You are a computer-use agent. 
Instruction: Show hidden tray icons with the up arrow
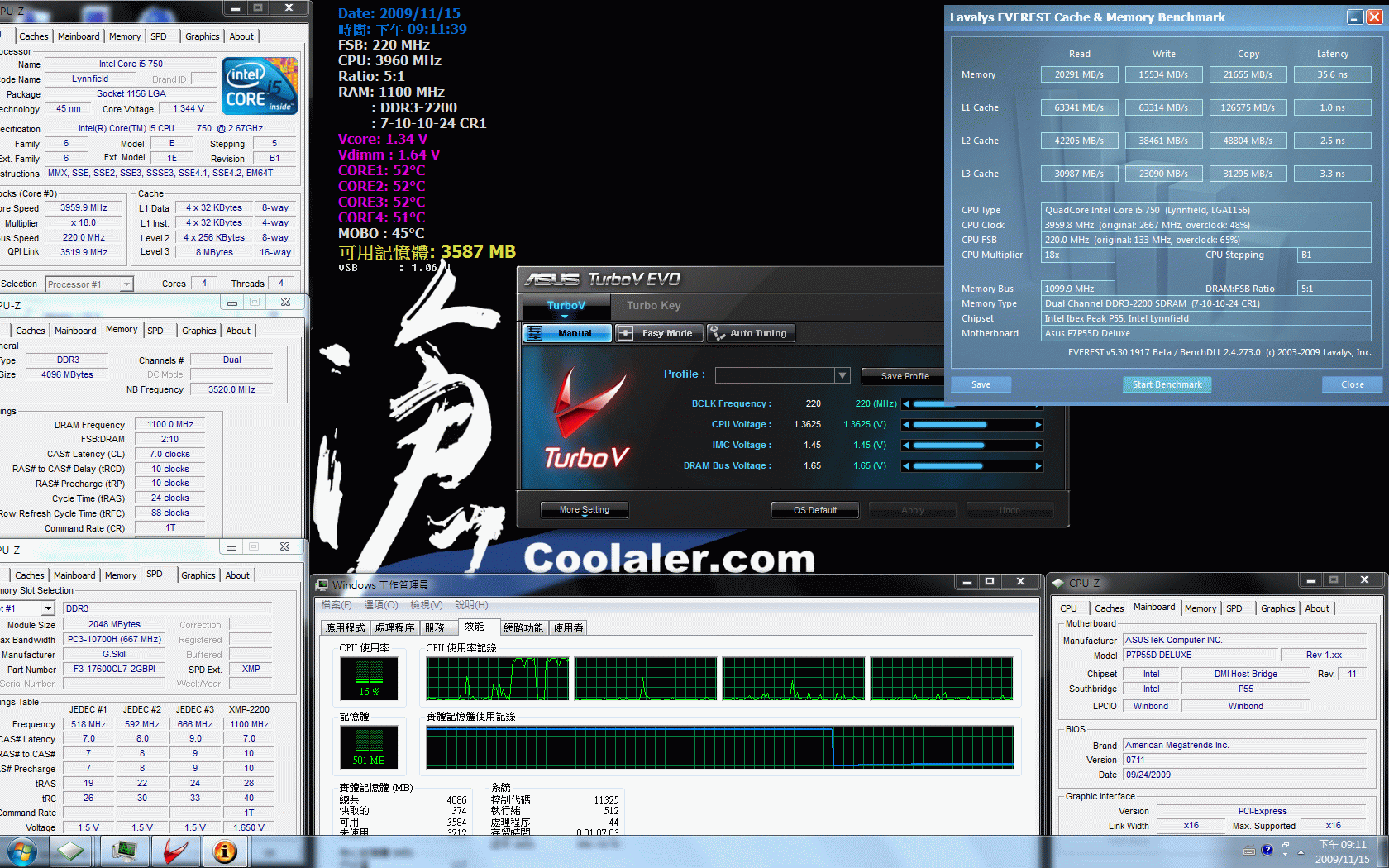[x=1301, y=851]
